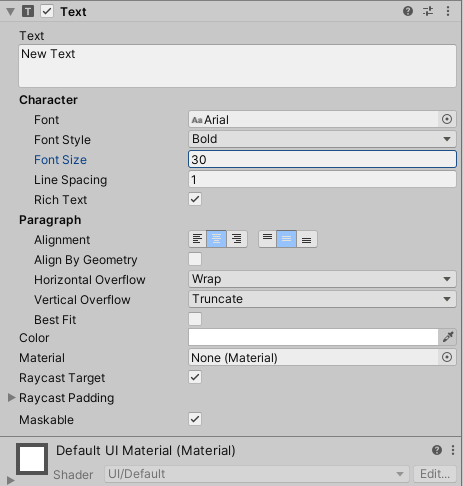Disable the Text component enabled checkbox
Screen dimensions: 463x486
(47, 11)
